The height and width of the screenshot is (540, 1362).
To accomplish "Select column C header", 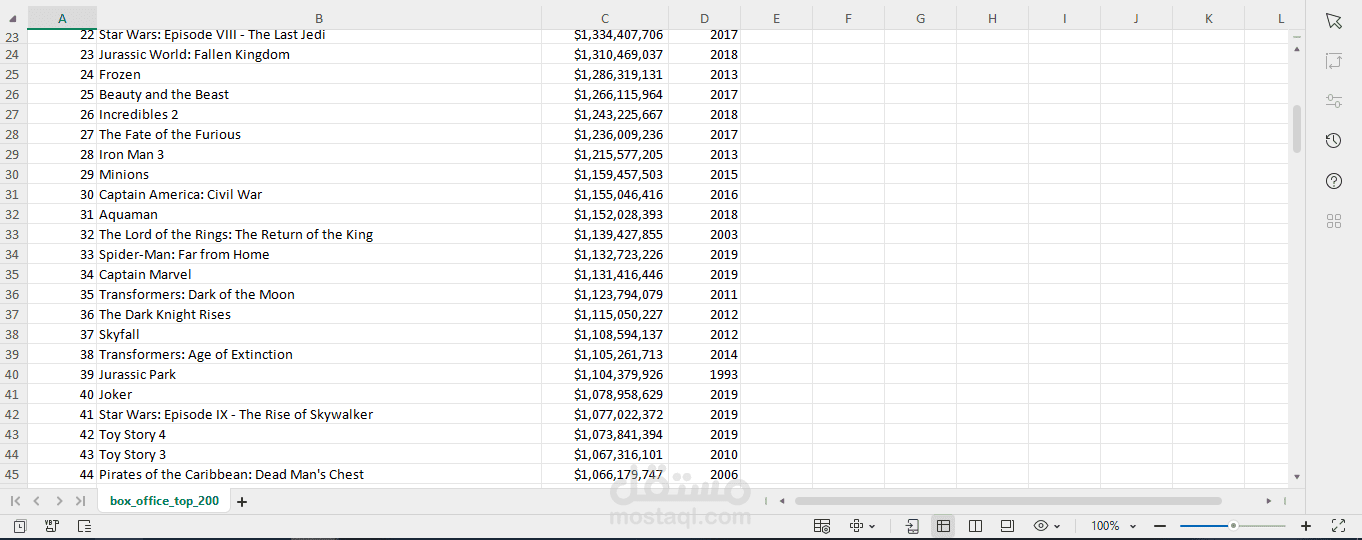I will tap(605, 18).
